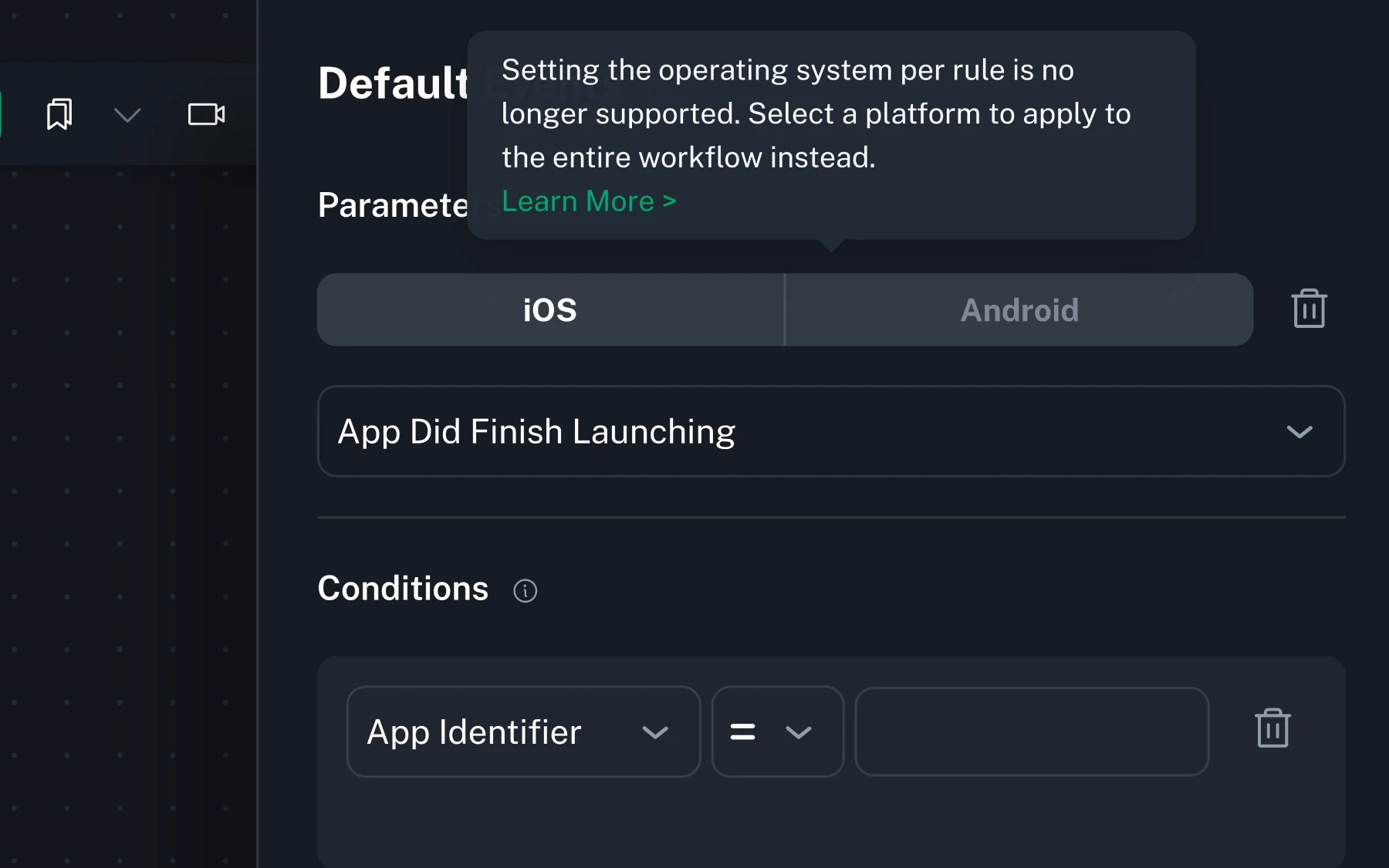Click the chevron icon in the left sidebar
The image size is (1389, 868).
pyautogui.click(x=127, y=116)
